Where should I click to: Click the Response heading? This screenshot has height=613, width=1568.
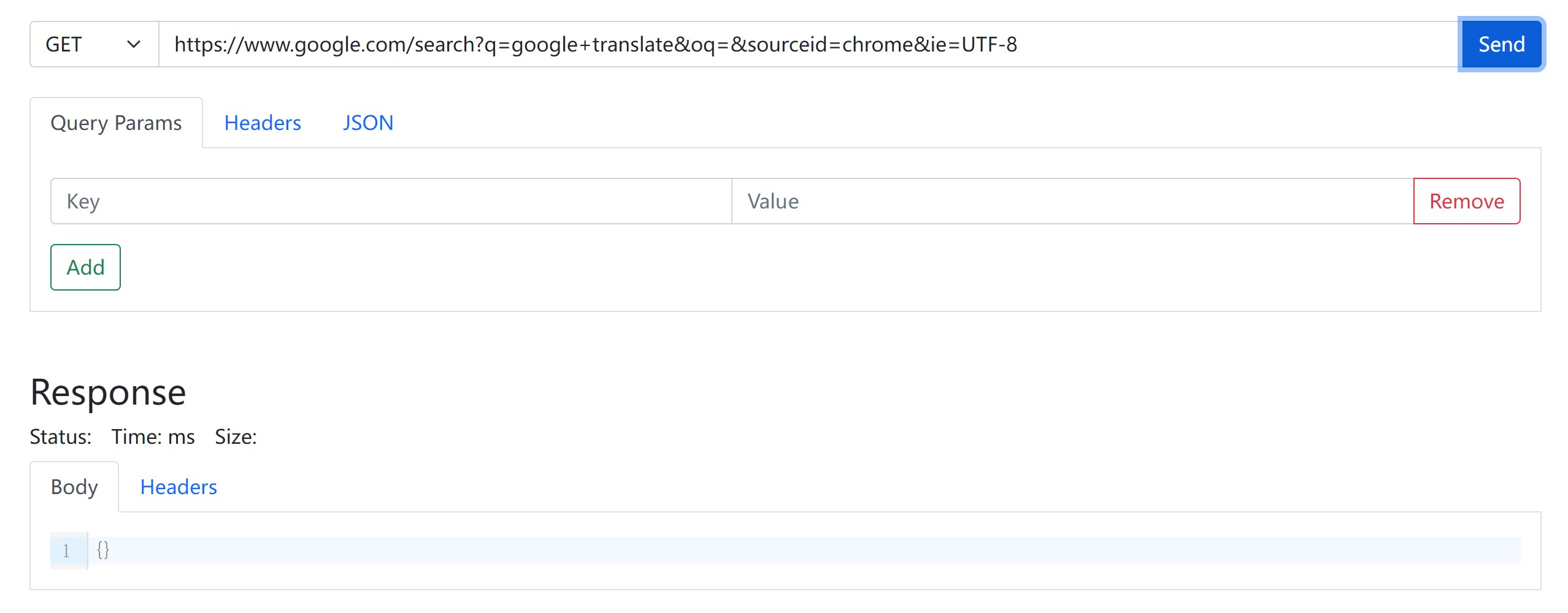point(108,392)
